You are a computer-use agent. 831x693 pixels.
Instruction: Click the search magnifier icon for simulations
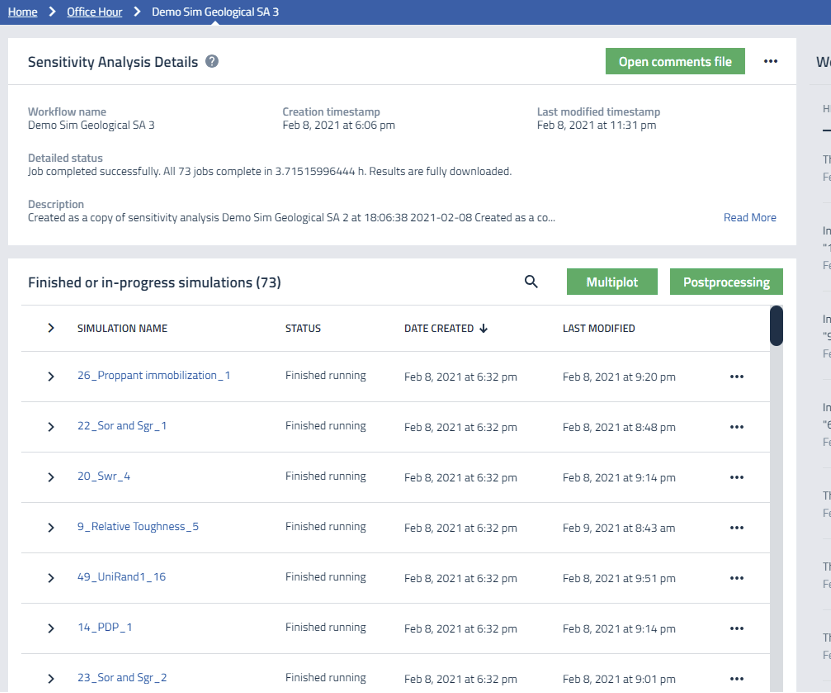532,282
